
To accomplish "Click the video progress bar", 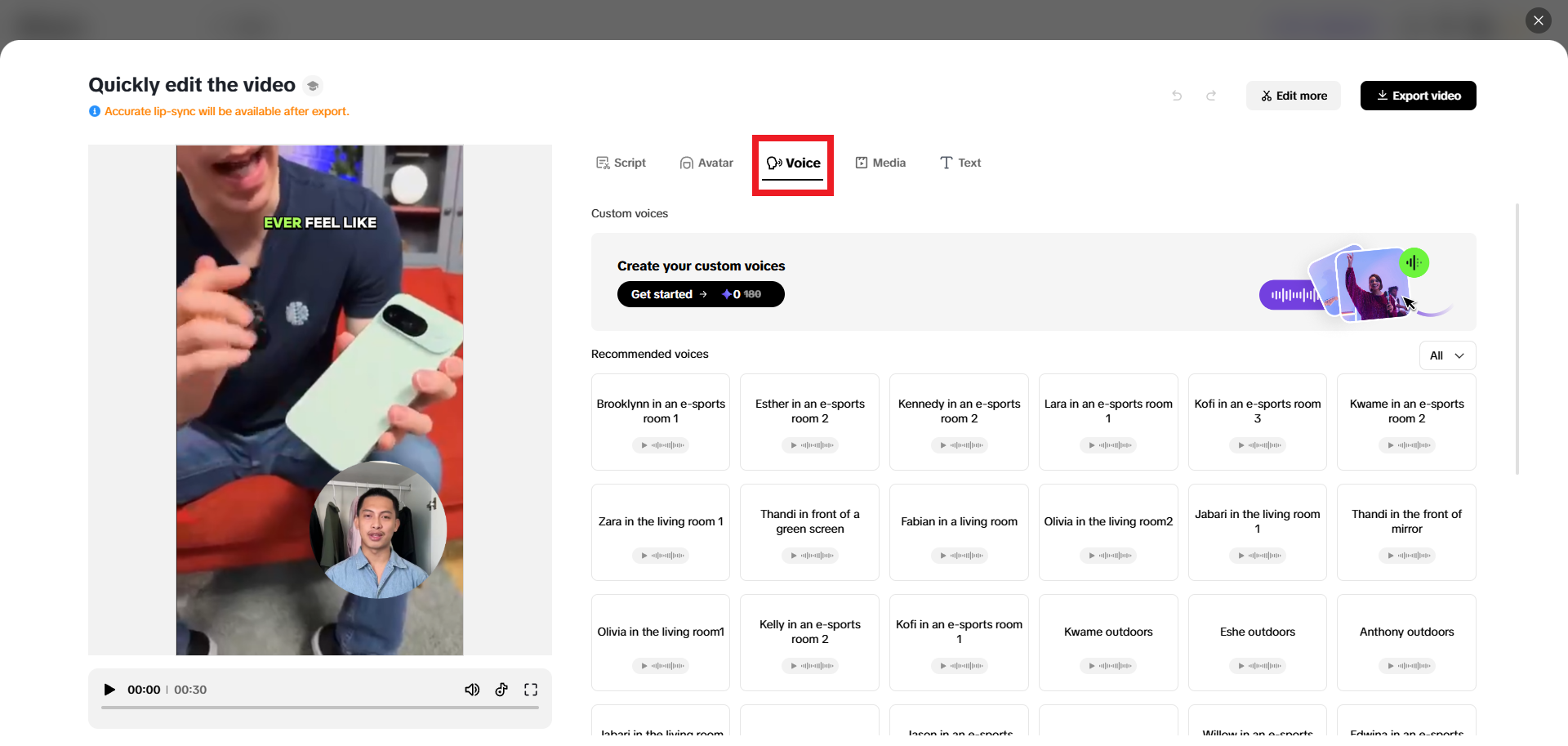I will [320, 708].
